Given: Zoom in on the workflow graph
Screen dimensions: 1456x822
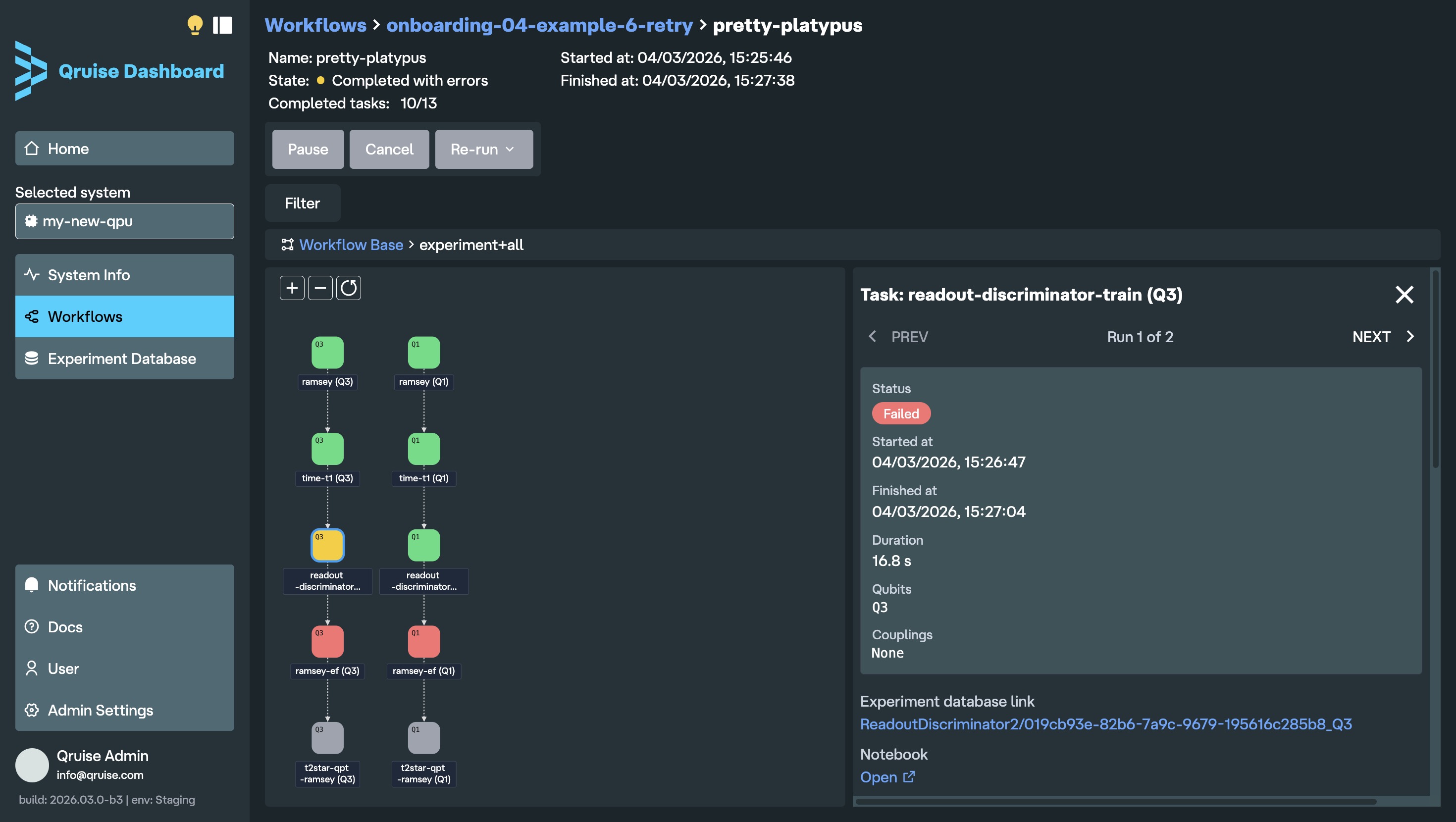Looking at the screenshot, I should click(x=291, y=288).
